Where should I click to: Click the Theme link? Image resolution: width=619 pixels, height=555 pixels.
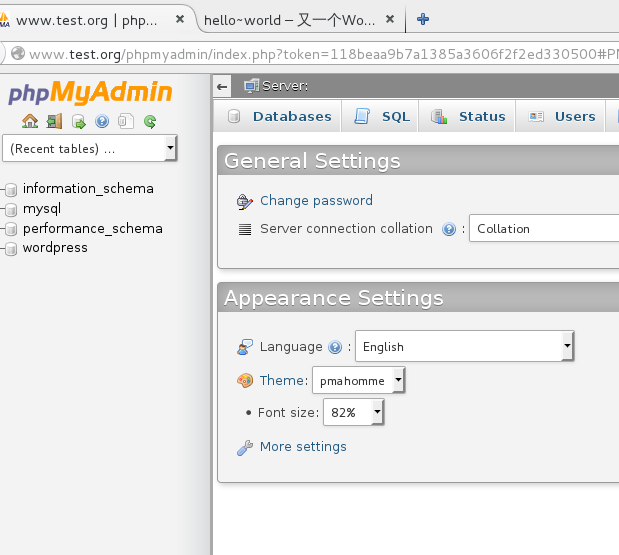[x=282, y=381]
